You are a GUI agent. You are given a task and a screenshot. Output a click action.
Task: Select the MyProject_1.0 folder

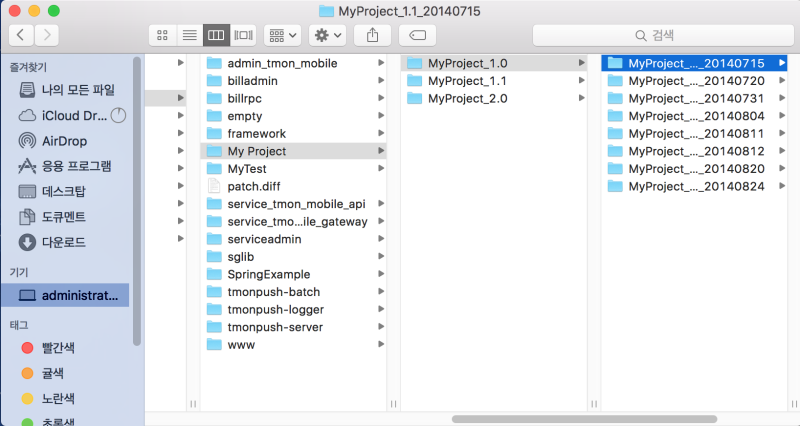tap(494, 63)
